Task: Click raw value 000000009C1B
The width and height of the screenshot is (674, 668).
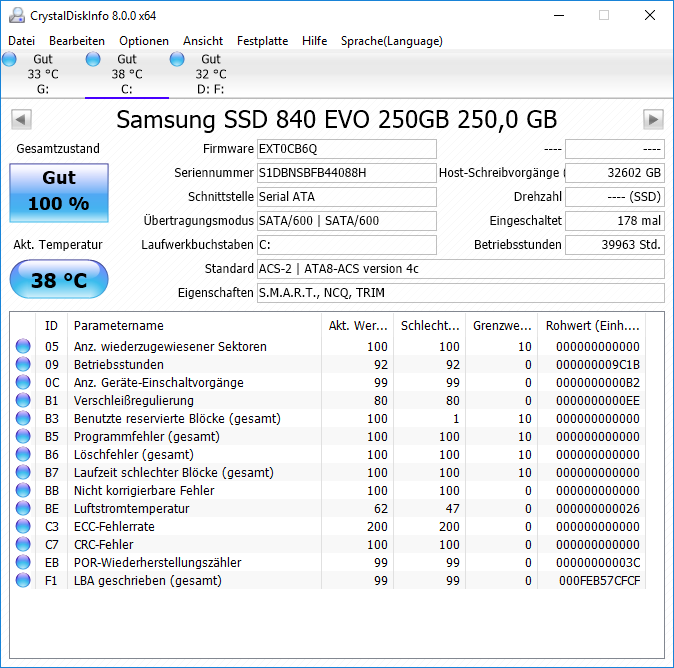Action: coord(597,365)
